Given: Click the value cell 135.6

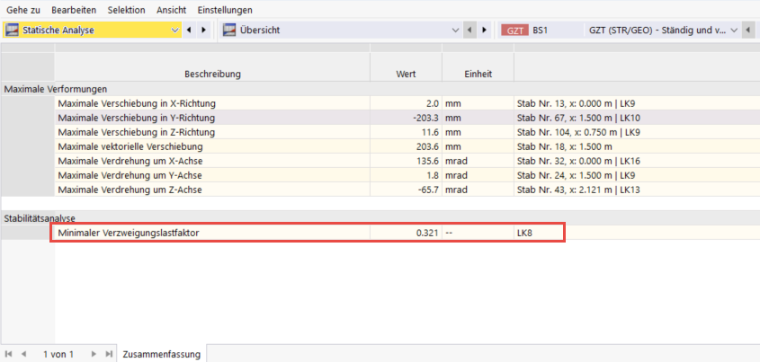Looking at the screenshot, I should 406,161.
